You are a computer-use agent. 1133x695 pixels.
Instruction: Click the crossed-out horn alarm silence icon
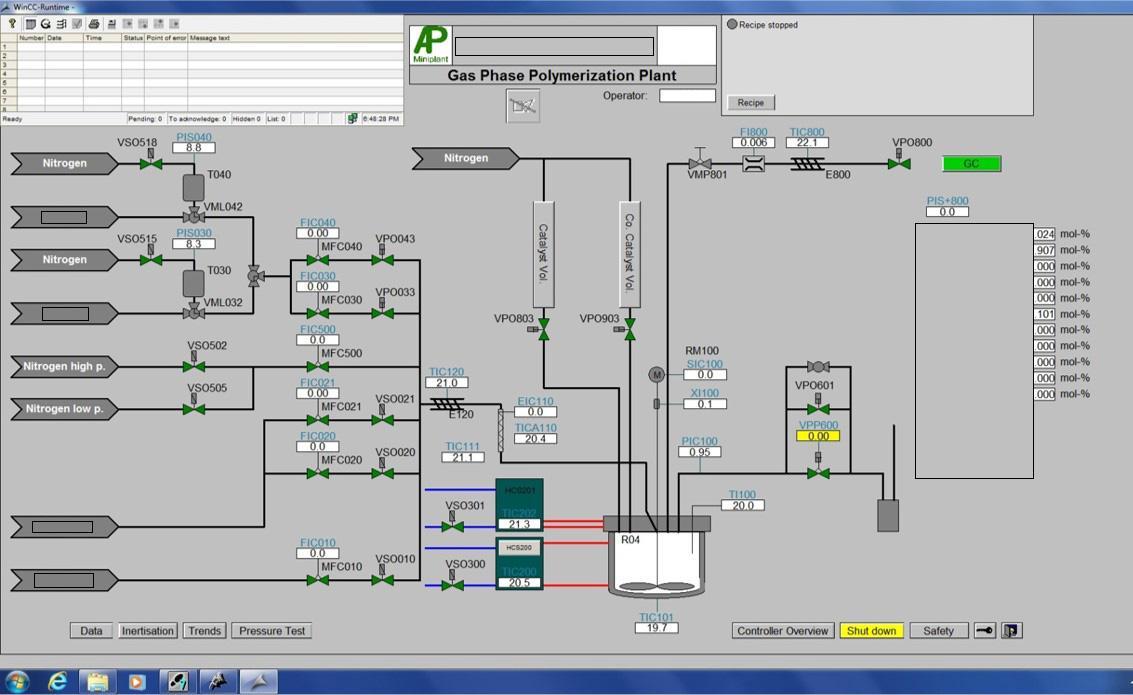[522, 105]
